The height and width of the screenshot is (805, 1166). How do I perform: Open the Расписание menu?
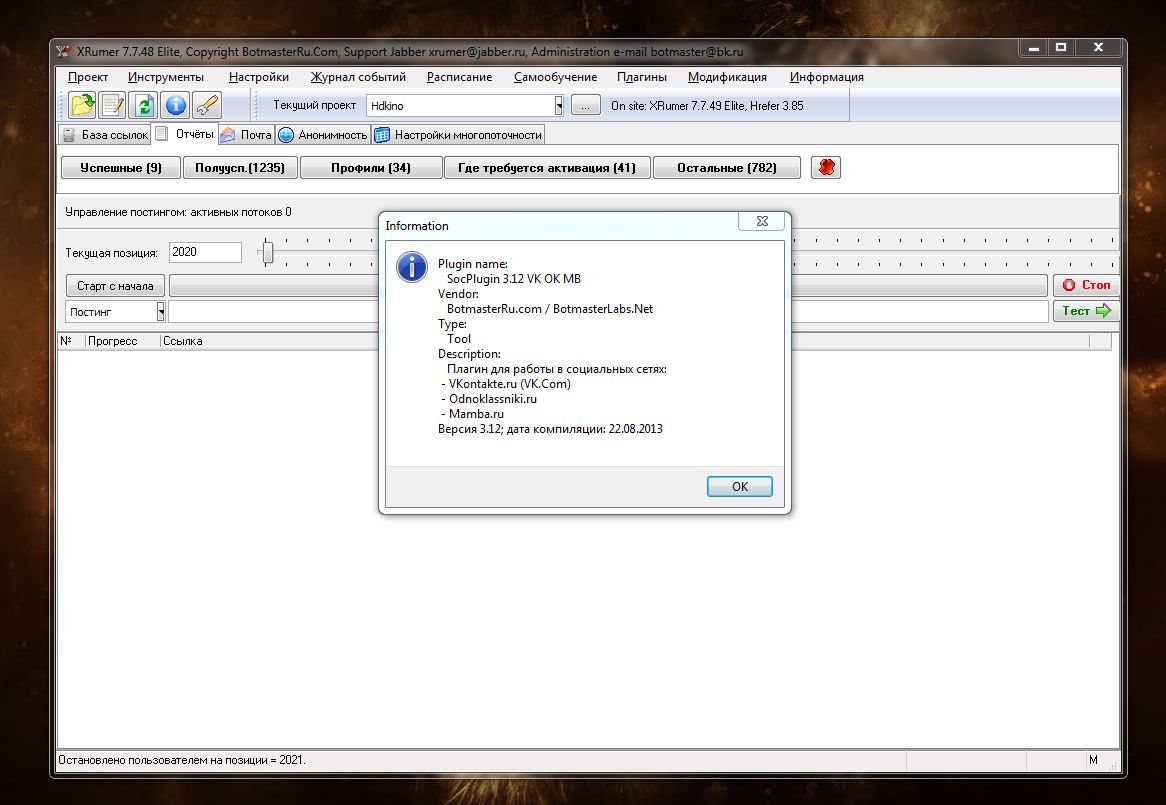460,77
